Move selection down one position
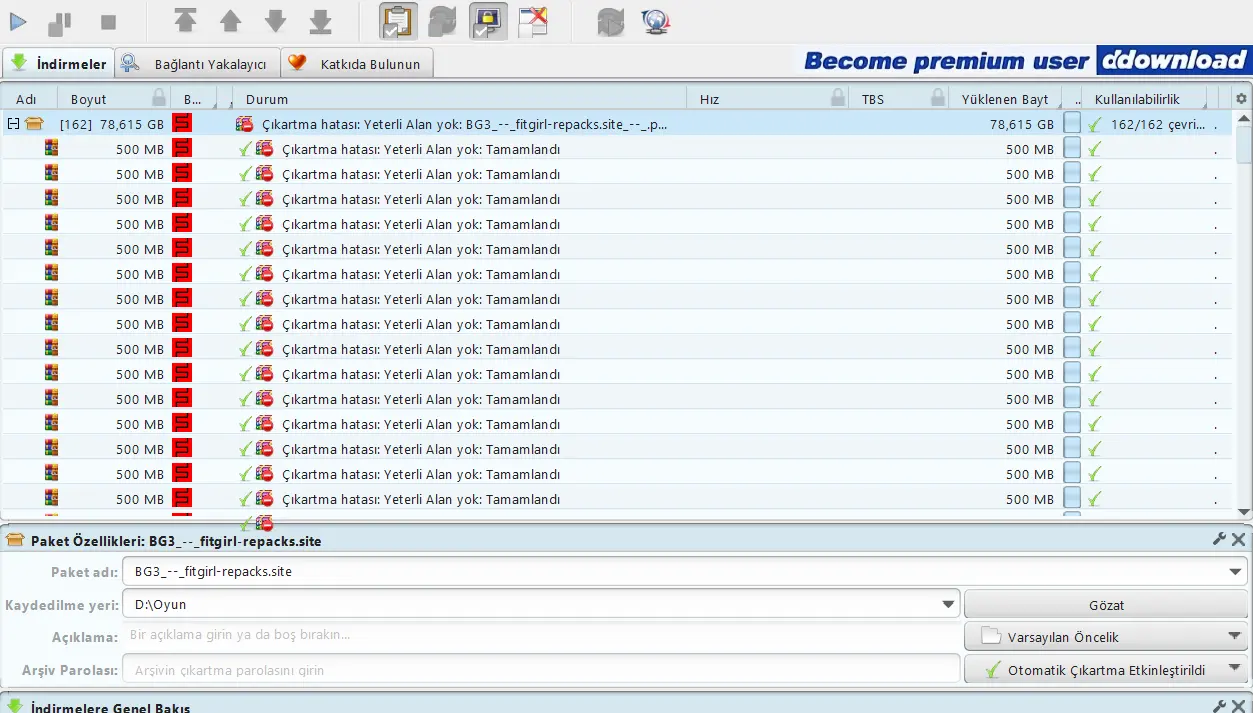The height and width of the screenshot is (713, 1253). pos(275,21)
